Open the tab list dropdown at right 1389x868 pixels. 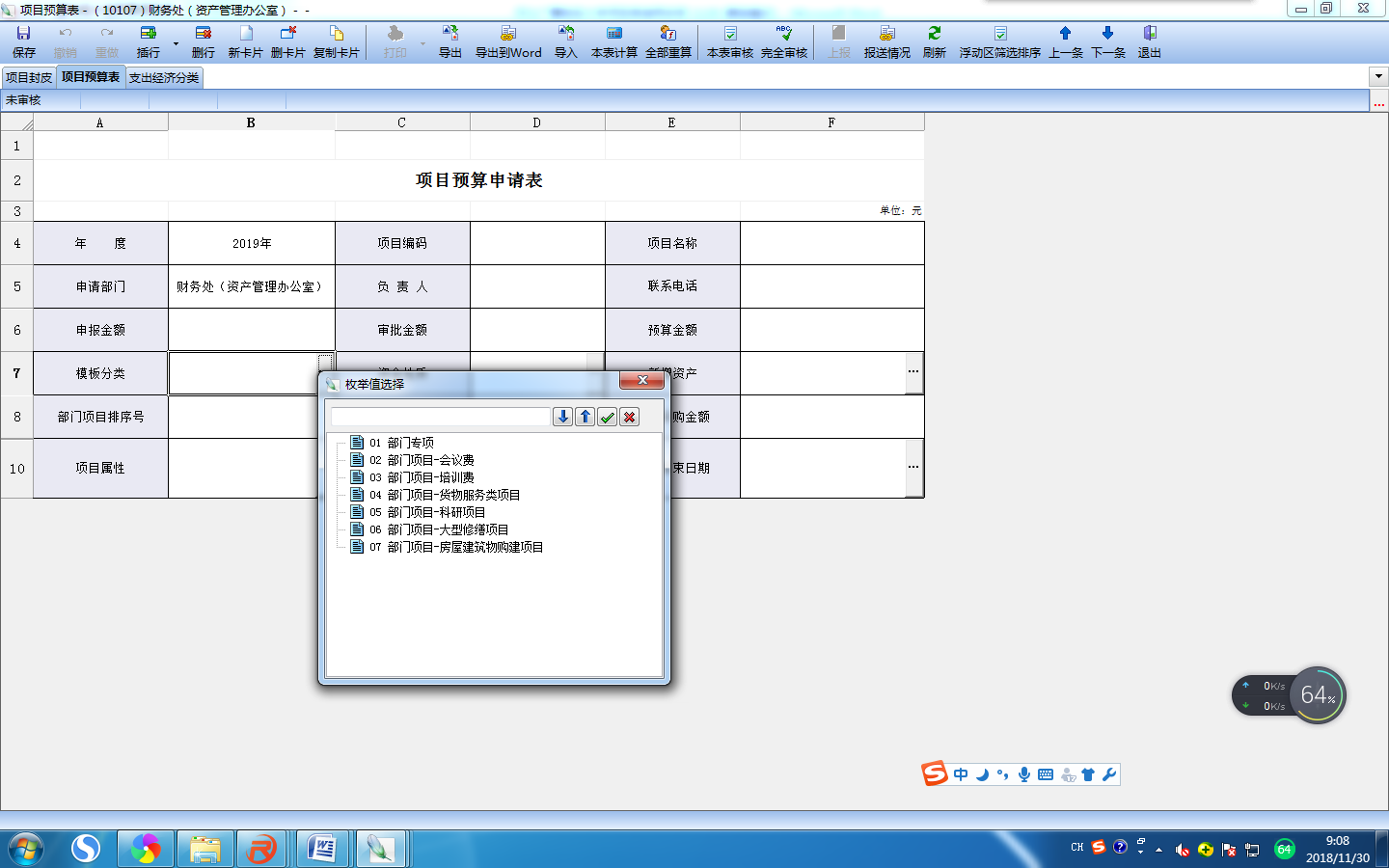[1377, 76]
